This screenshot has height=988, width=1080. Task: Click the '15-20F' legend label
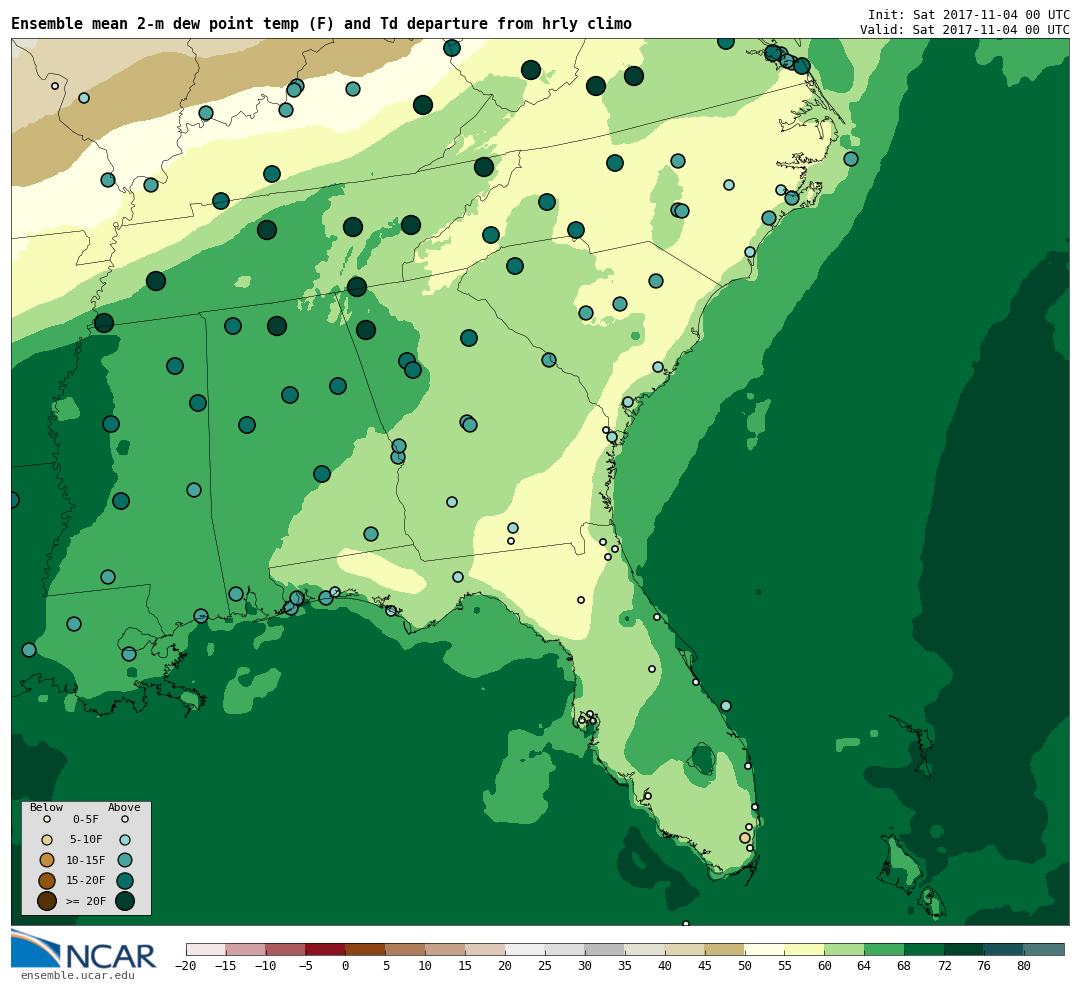click(x=86, y=881)
